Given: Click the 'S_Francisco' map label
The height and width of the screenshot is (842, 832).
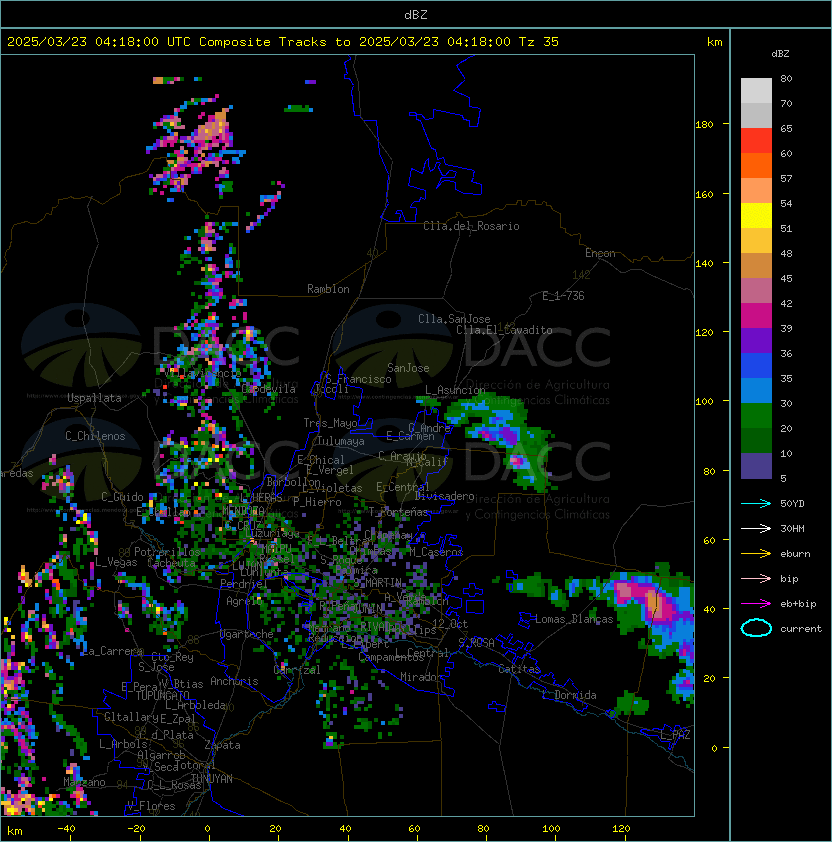Looking at the screenshot, I should tap(358, 379).
